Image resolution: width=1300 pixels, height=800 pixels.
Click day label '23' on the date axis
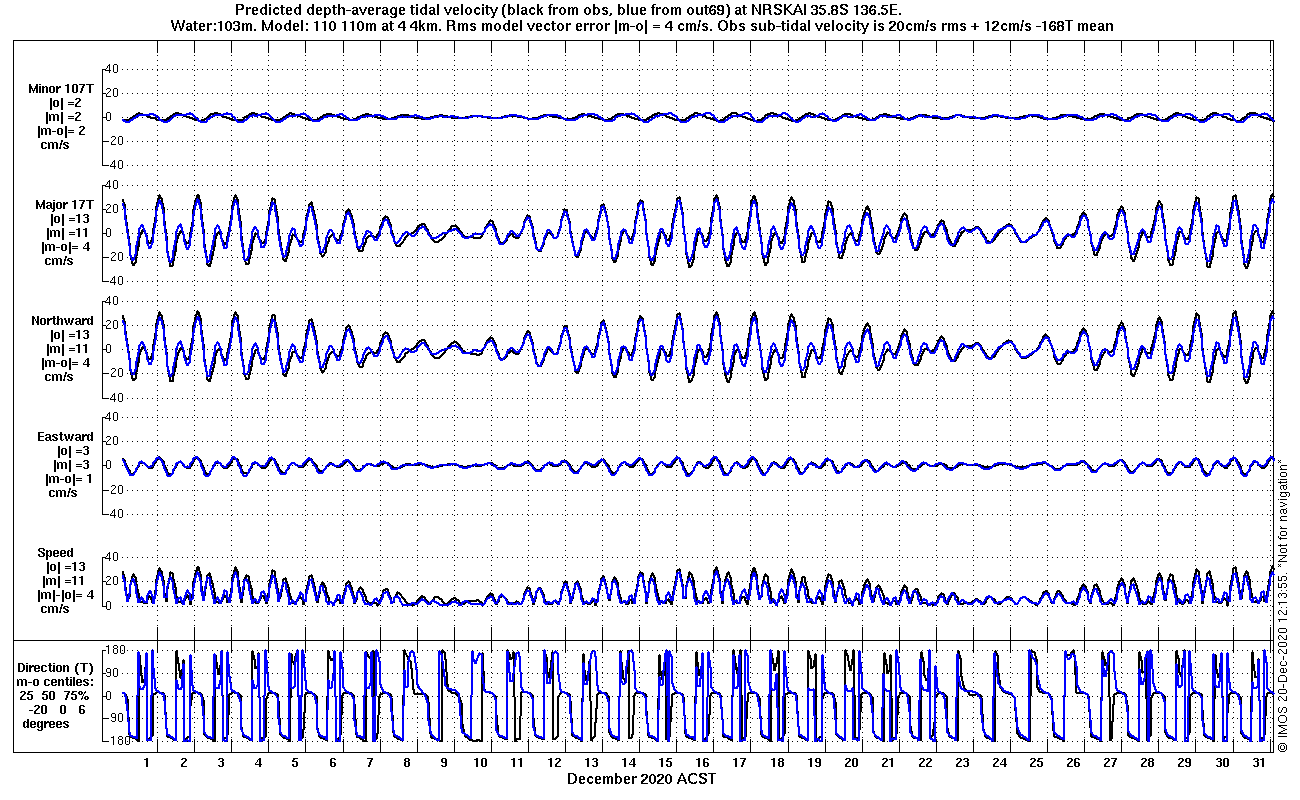coord(962,762)
